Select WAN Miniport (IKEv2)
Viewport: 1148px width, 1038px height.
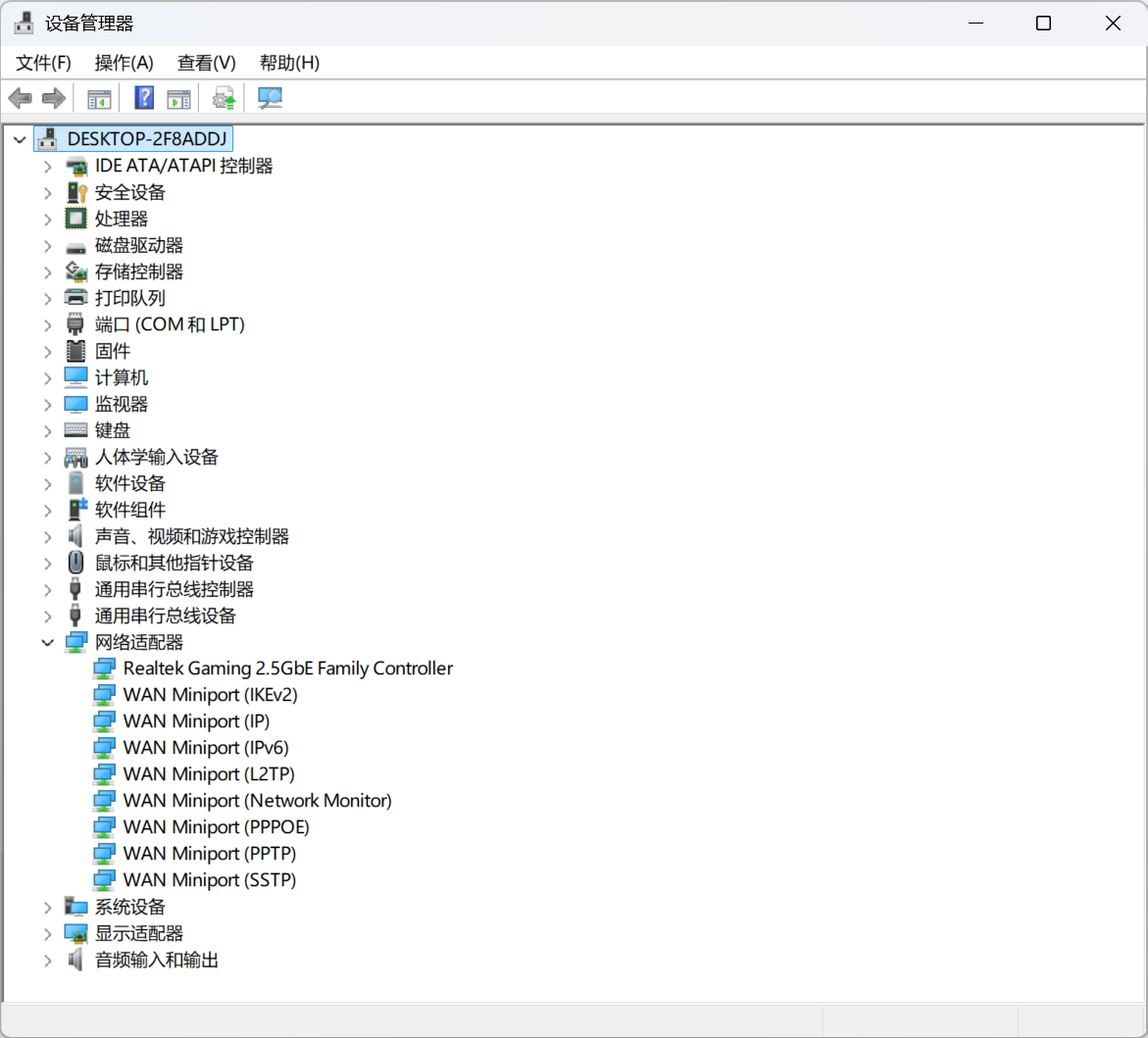point(210,695)
